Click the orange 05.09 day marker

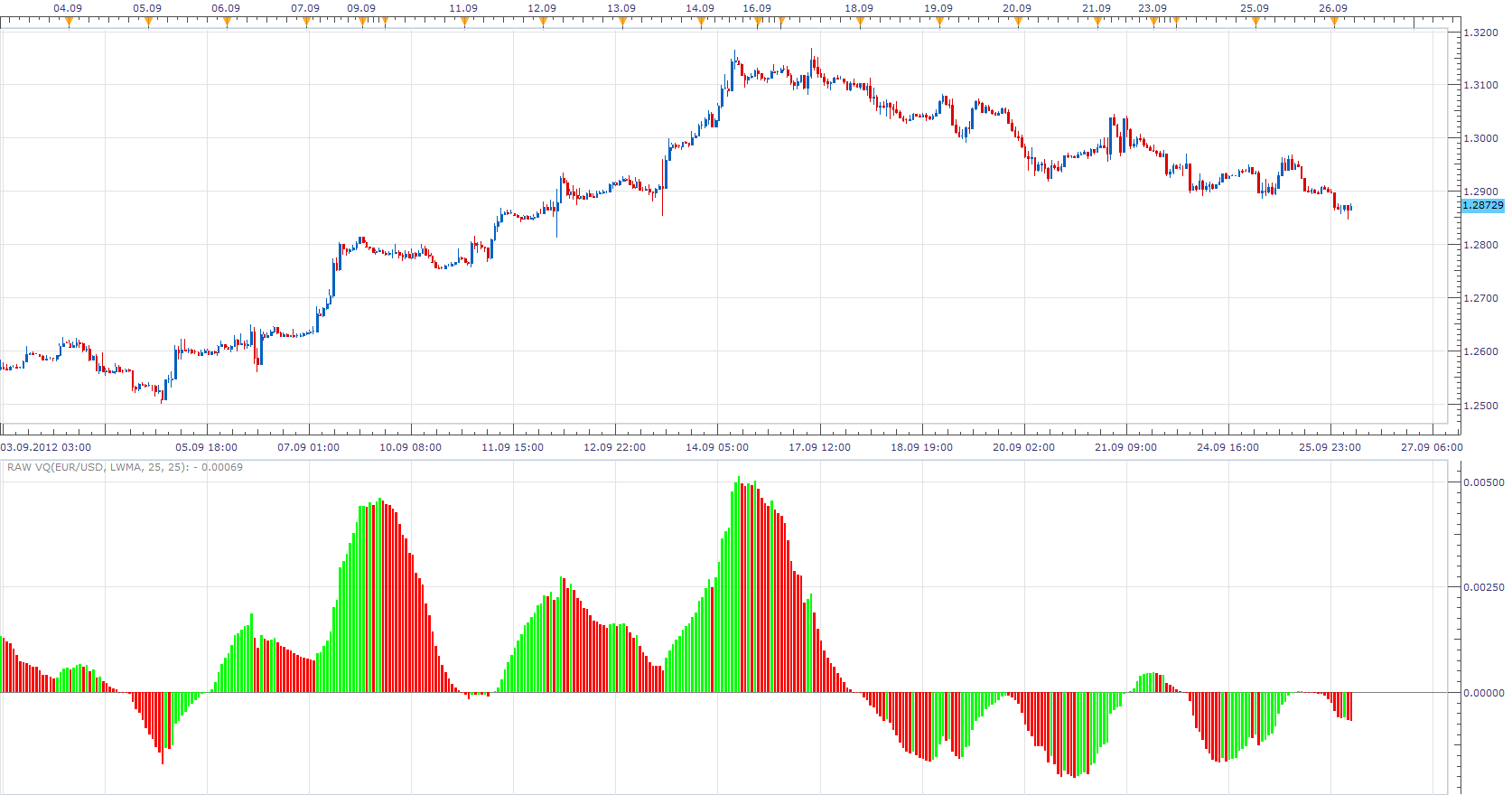click(148, 23)
